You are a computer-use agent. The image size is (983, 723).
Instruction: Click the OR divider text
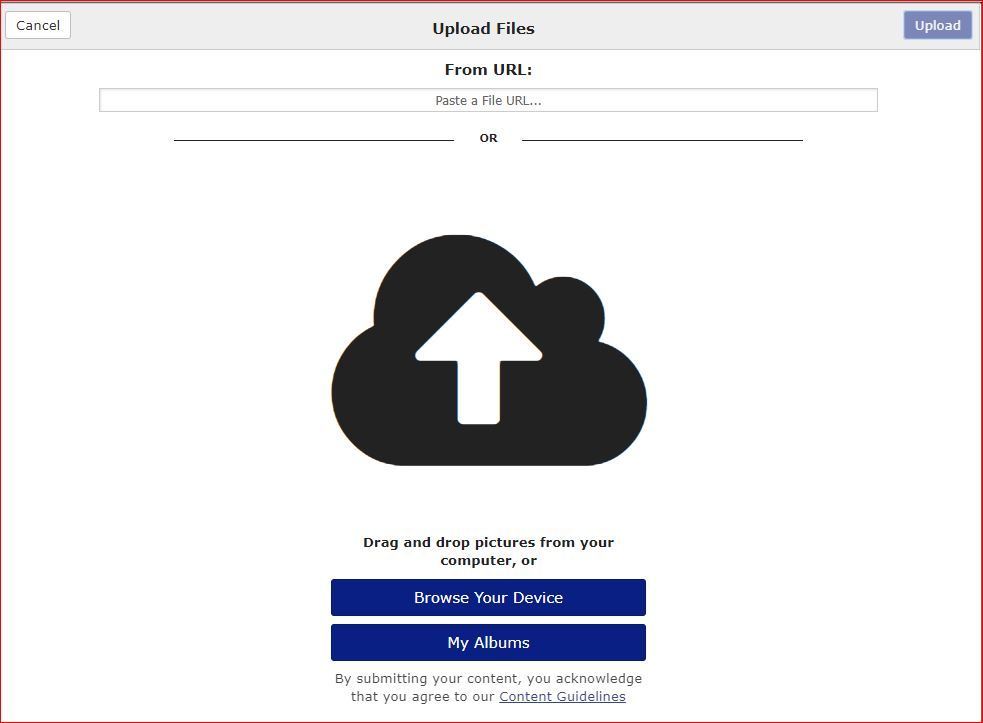pyautogui.click(x=488, y=138)
